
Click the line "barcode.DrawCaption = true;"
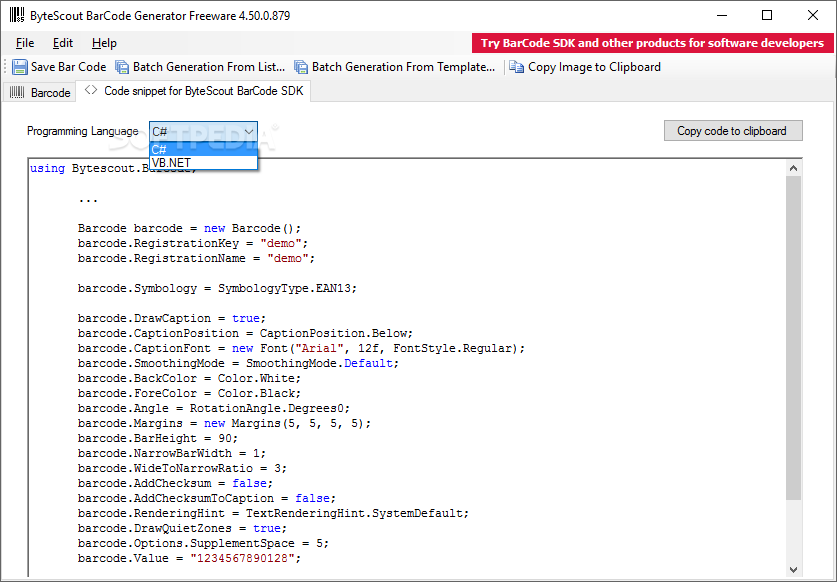coord(171,318)
